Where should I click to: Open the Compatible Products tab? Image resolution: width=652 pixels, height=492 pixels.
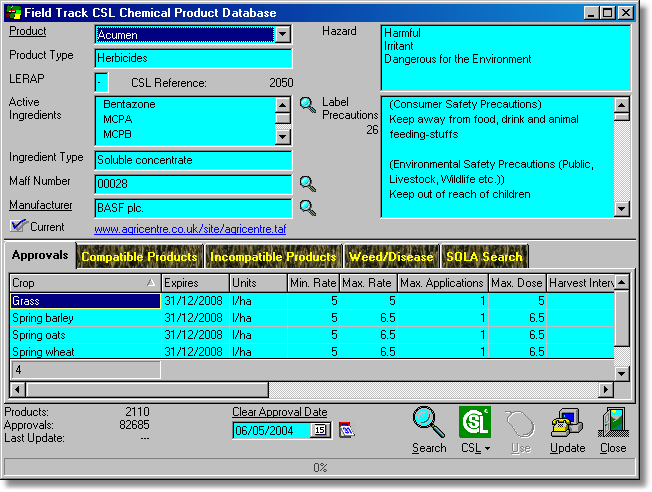(x=139, y=257)
